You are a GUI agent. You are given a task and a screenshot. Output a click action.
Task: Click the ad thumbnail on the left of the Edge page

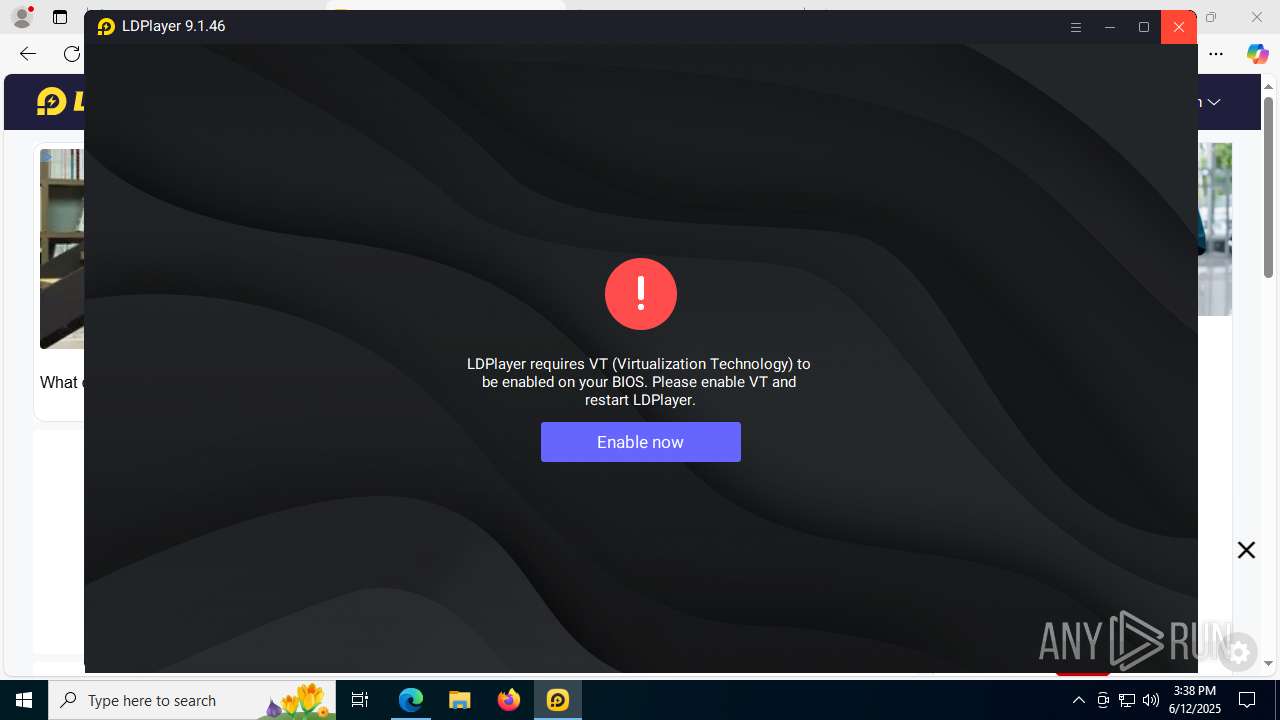tap(62, 249)
